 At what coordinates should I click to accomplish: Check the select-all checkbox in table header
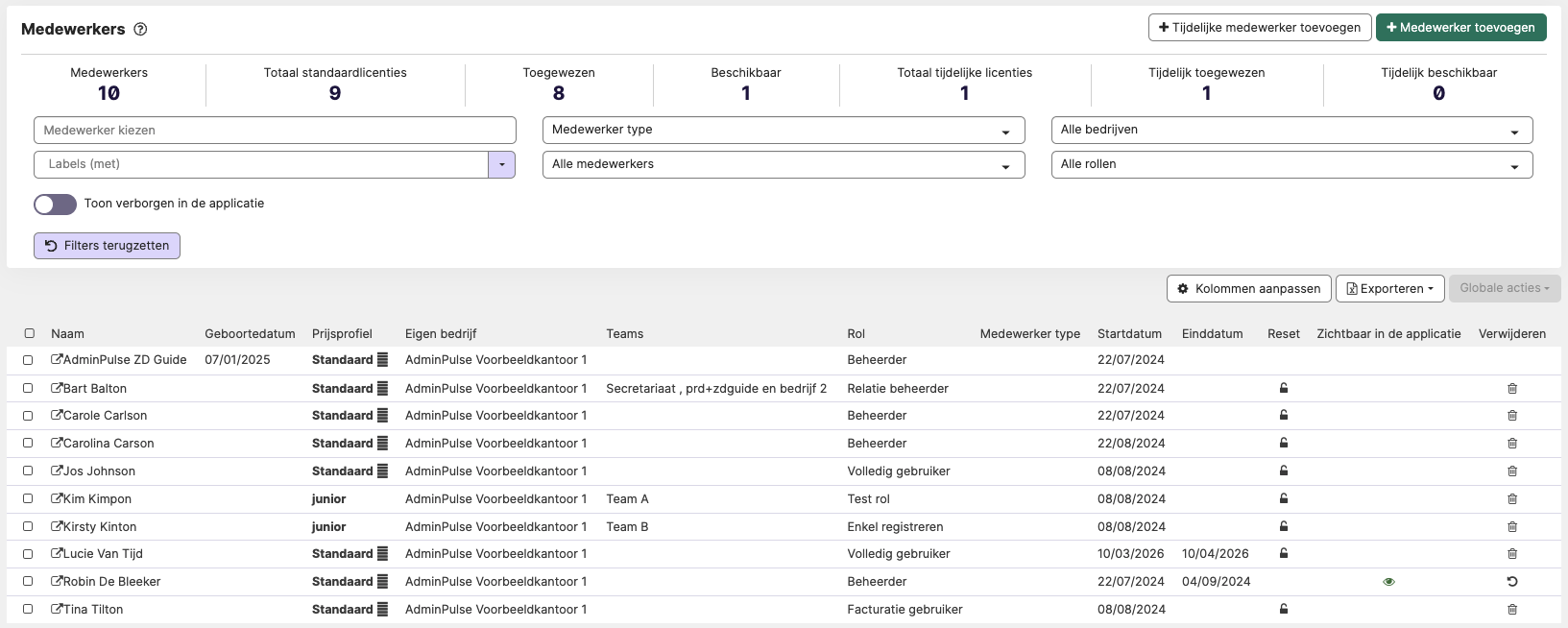[x=29, y=333]
